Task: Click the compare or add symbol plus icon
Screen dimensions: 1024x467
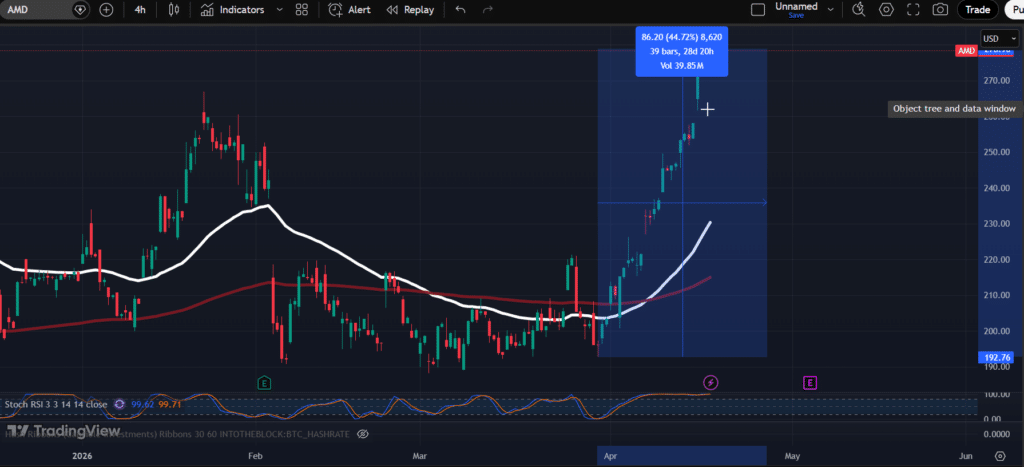Action: tap(107, 10)
